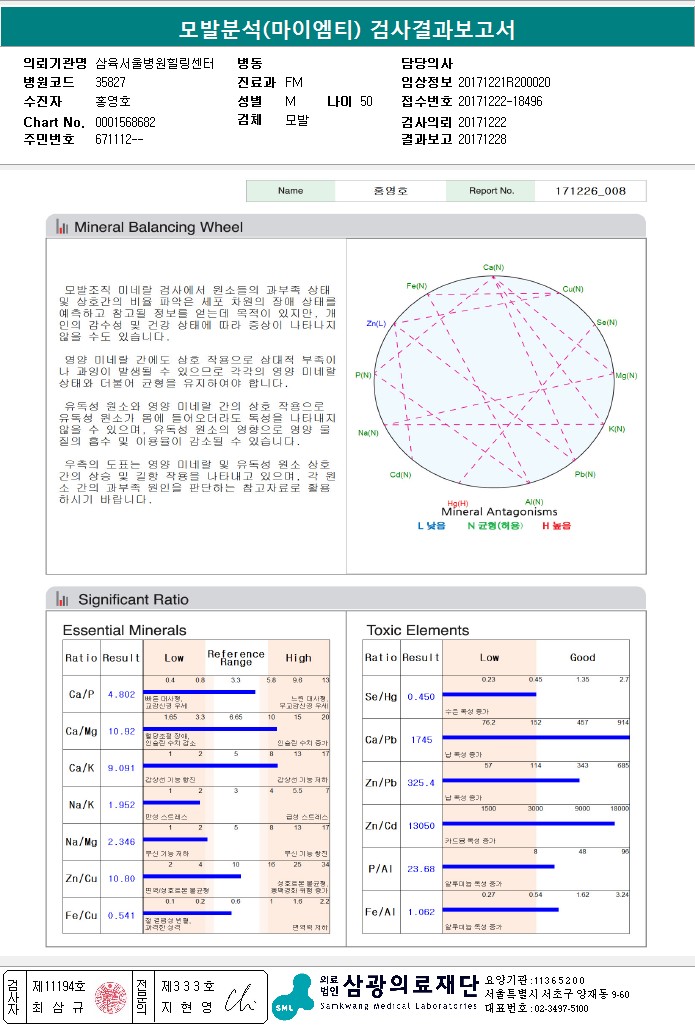Click the red legend entry H 높음
Screen dimensions: 695x1035
pyautogui.click(x=556, y=526)
